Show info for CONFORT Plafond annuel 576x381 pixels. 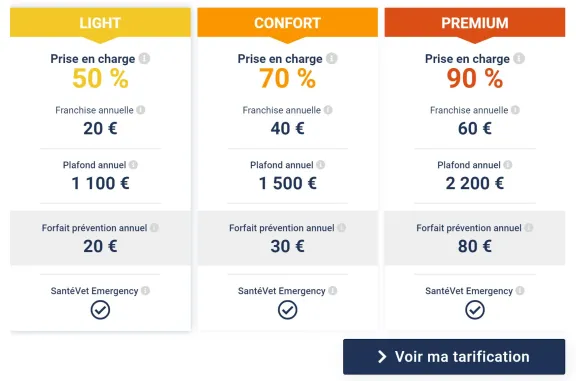click(321, 165)
